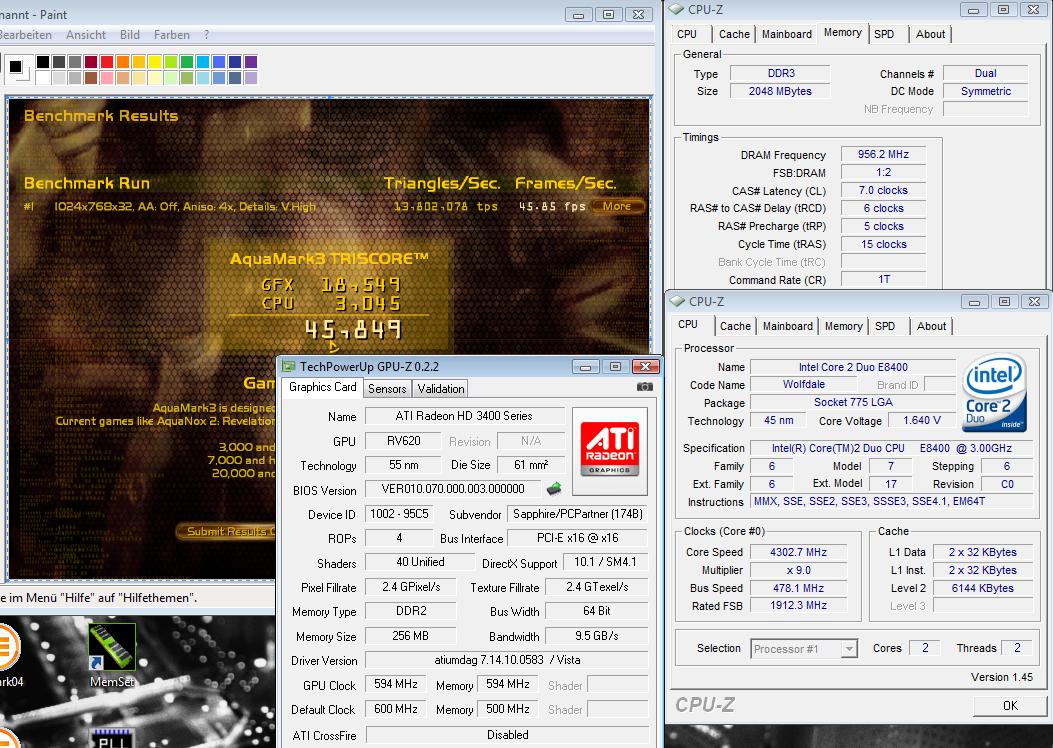Open Memory tab in the Processor CPU-Z window
Viewport: 1053px width, 748px height.
(843, 326)
